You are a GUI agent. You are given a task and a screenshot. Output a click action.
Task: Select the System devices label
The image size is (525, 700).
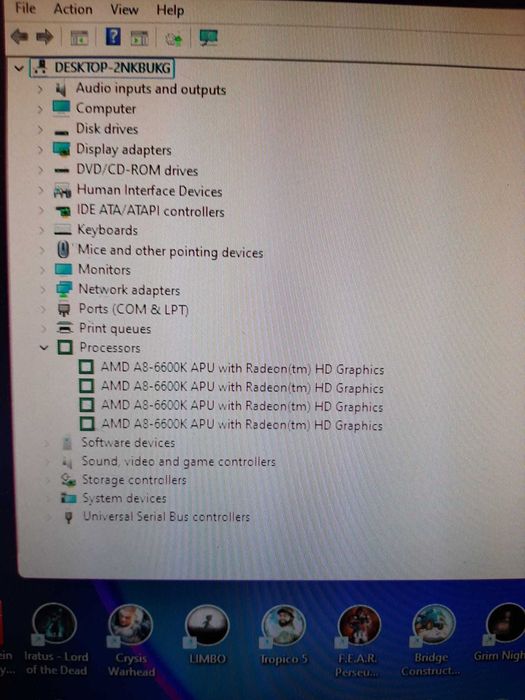125,498
